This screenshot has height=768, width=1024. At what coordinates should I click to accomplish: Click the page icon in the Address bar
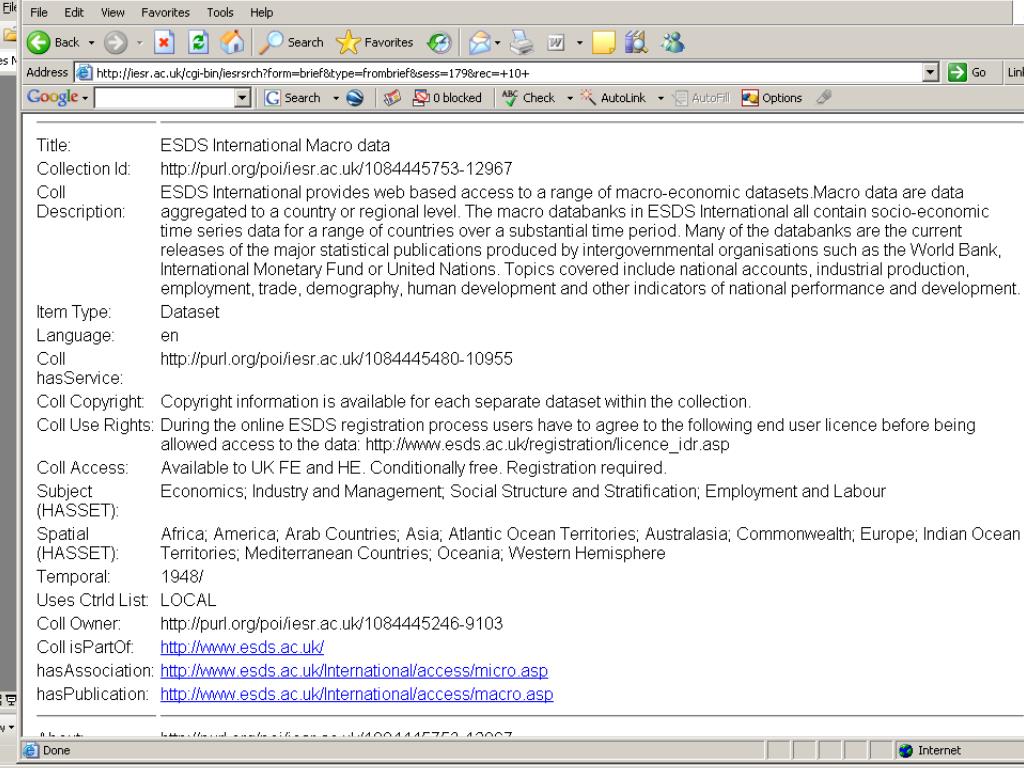(x=84, y=72)
